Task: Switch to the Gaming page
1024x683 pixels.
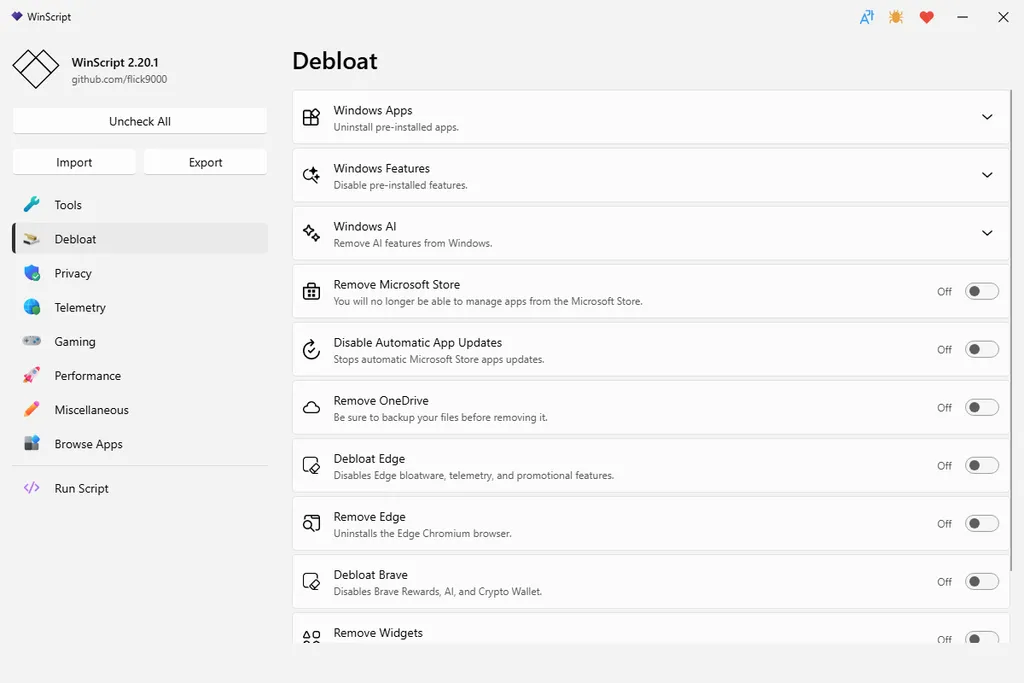Action: [140, 341]
